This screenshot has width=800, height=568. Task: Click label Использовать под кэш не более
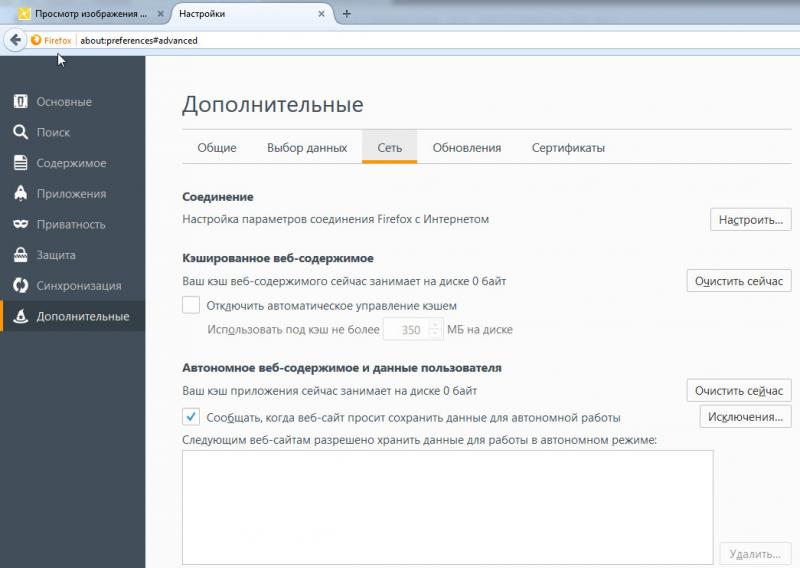tap(293, 330)
